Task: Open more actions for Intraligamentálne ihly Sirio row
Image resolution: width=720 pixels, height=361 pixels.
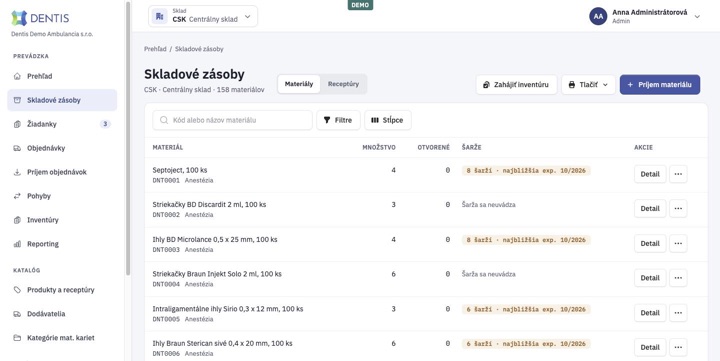Action: pos(678,313)
